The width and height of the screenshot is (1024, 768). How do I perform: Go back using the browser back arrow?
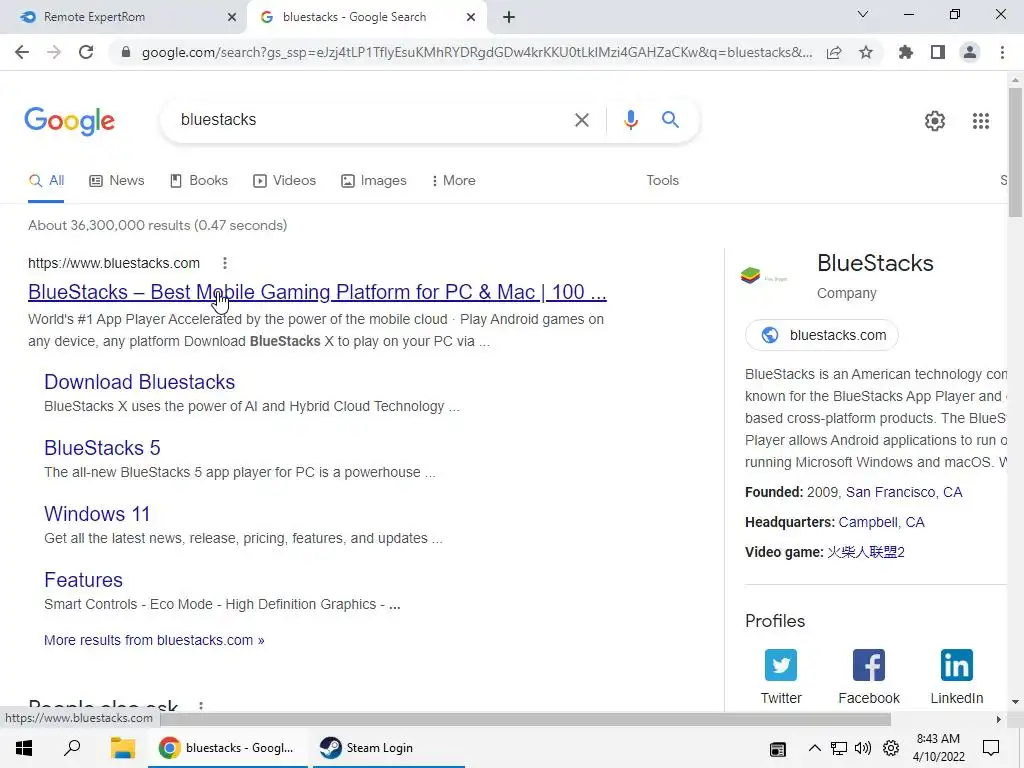click(x=22, y=52)
